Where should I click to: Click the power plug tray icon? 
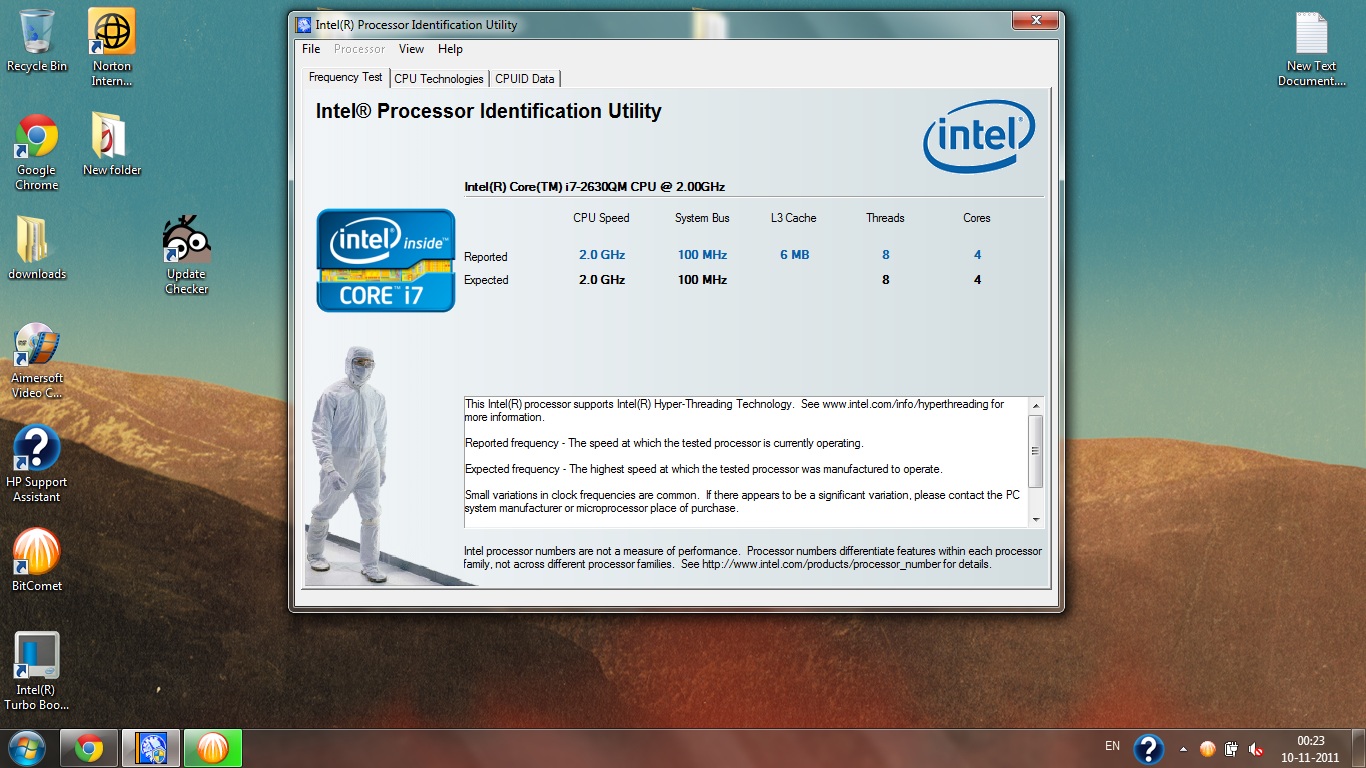(x=1232, y=749)
